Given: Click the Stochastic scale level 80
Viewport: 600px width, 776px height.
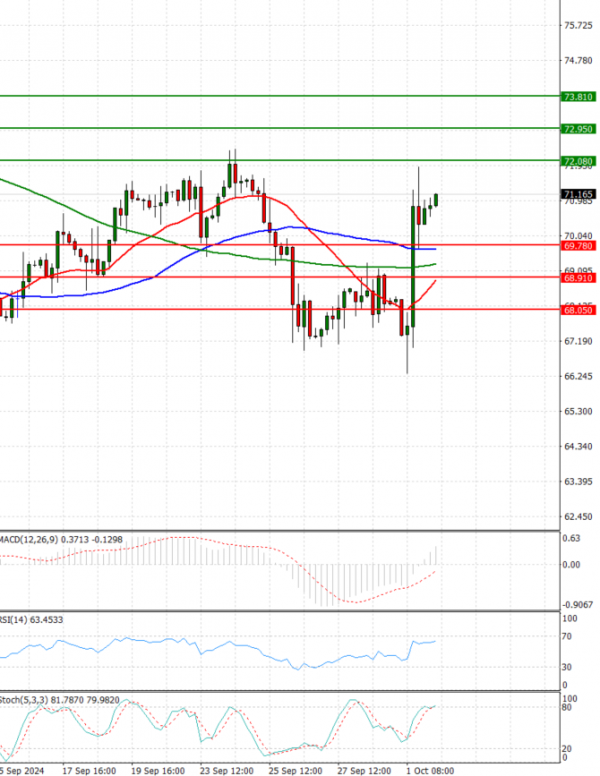Looking at the screenshot, I should click(x=568, y=708).
